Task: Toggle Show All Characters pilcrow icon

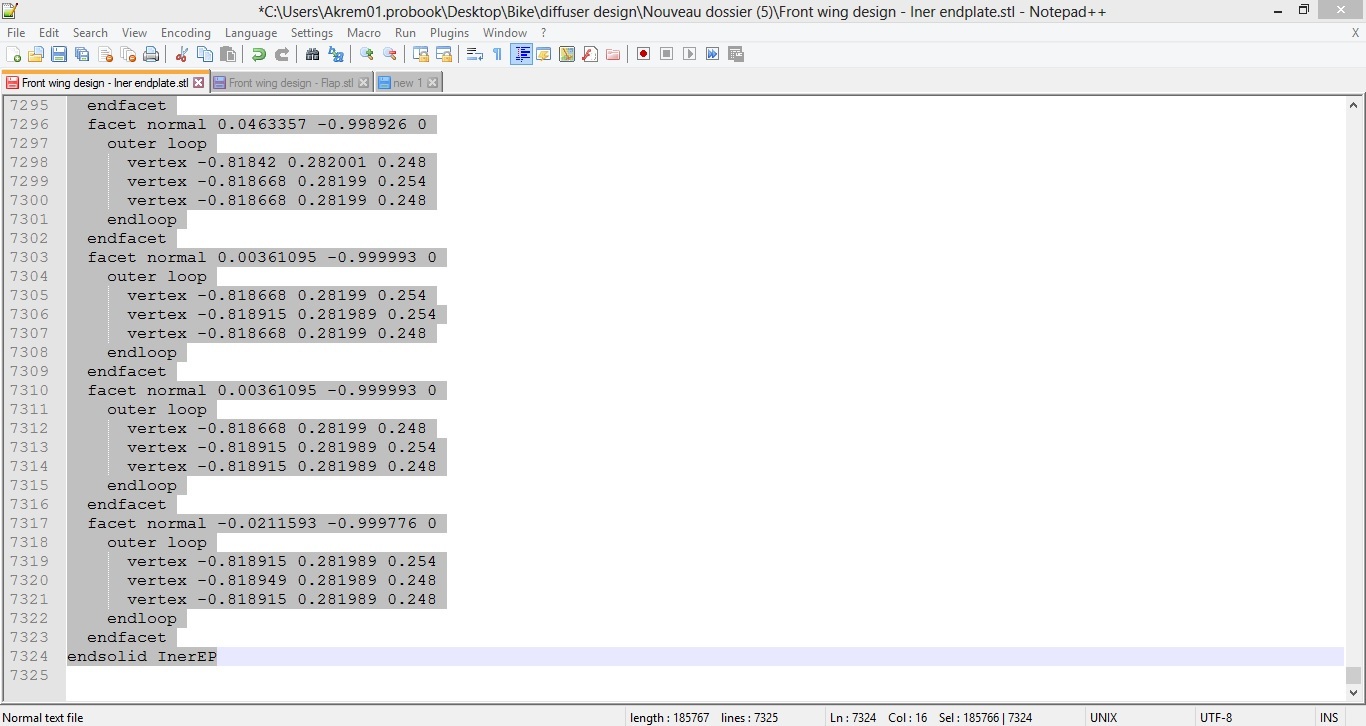Action: click(x=498, y=54)
